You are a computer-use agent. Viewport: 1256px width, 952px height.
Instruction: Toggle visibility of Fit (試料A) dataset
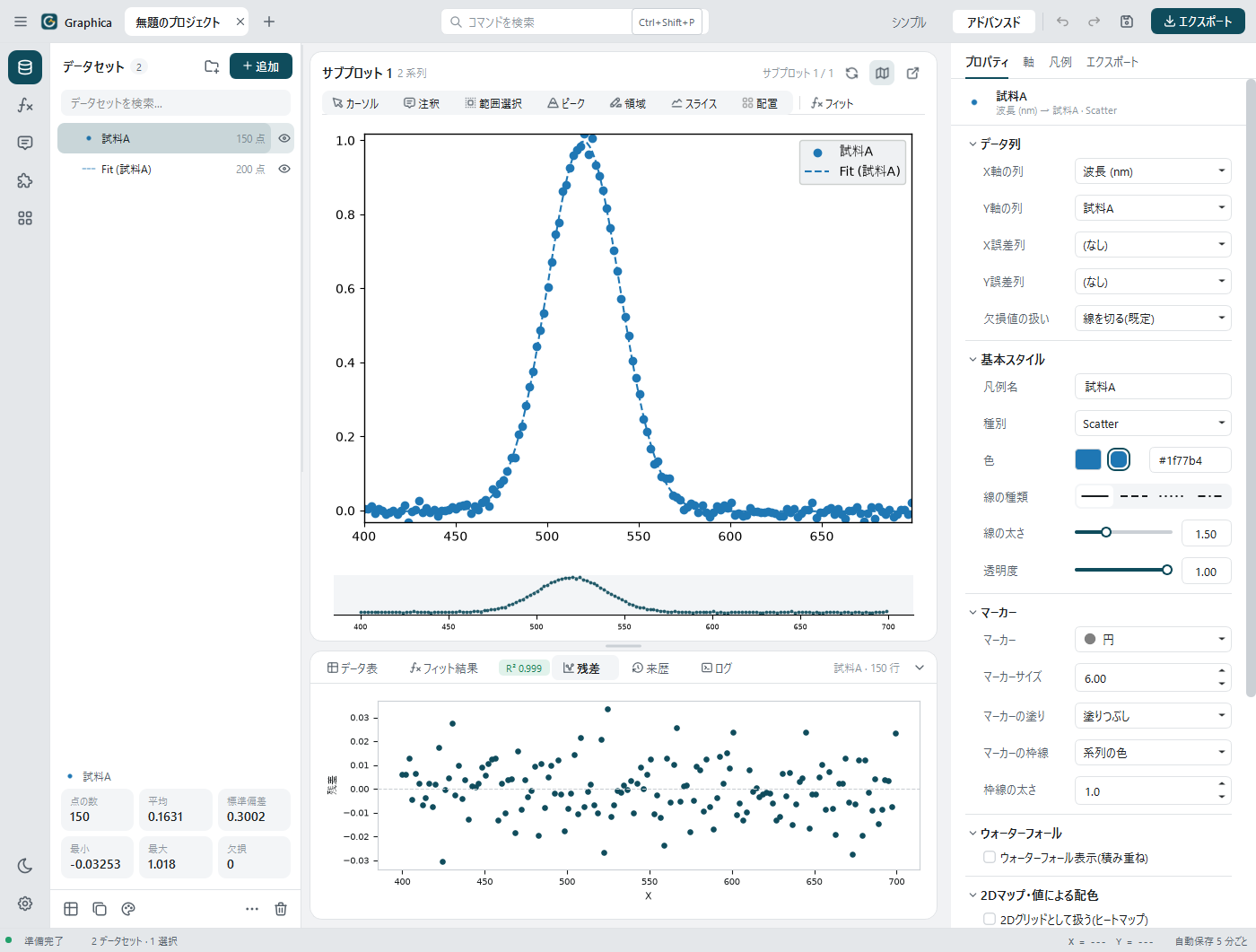pyautogui.click(x=284, y=169)
